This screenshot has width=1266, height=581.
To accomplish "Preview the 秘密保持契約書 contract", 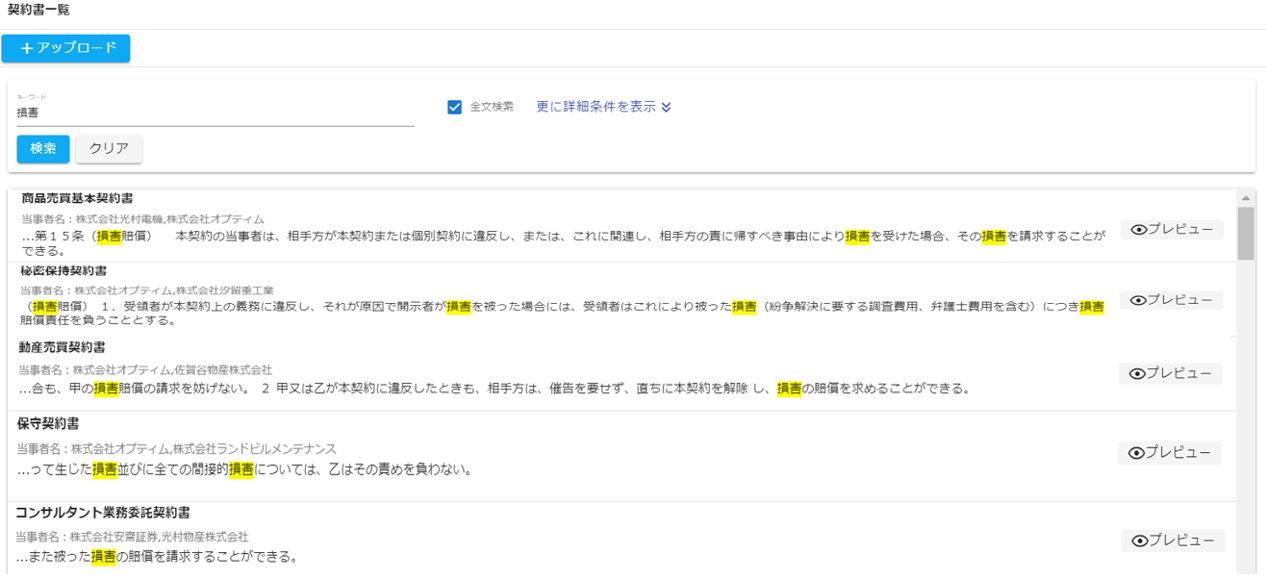I will pyautogui.click(x=1171, y=300).
